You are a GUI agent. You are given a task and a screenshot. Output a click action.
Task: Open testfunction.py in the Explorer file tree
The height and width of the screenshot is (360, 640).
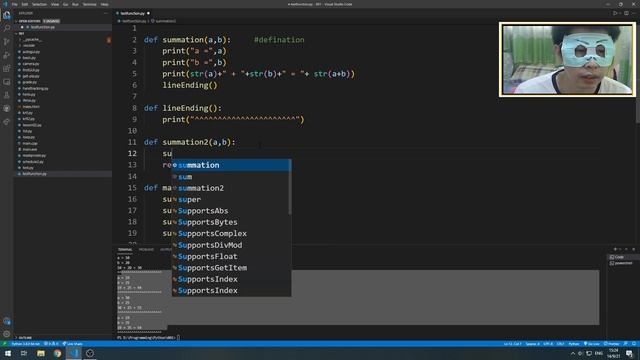[x=34, y=174]
